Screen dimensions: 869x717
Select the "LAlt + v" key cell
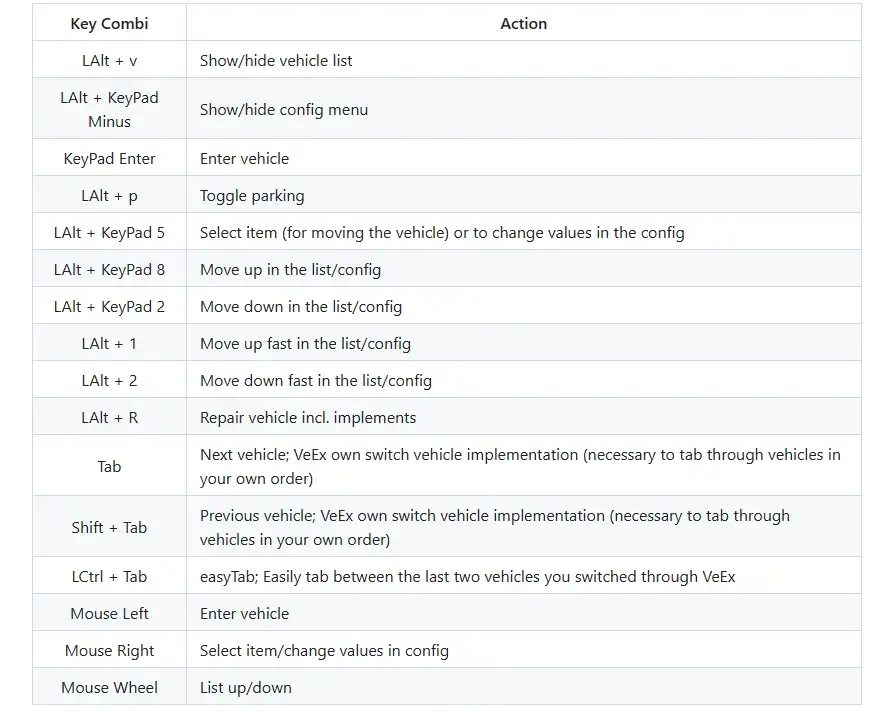109,61
